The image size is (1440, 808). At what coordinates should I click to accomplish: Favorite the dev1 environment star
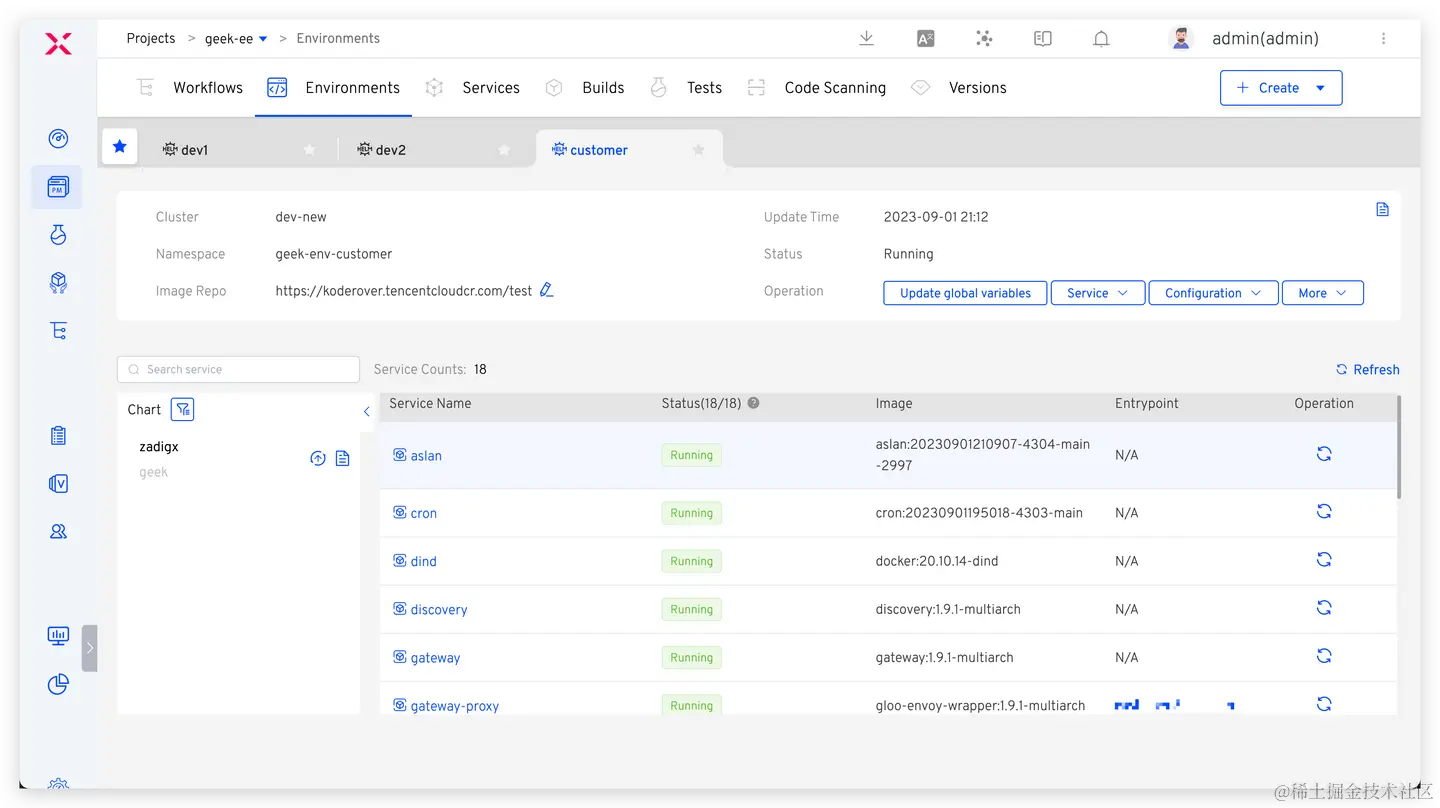[309, 150]
